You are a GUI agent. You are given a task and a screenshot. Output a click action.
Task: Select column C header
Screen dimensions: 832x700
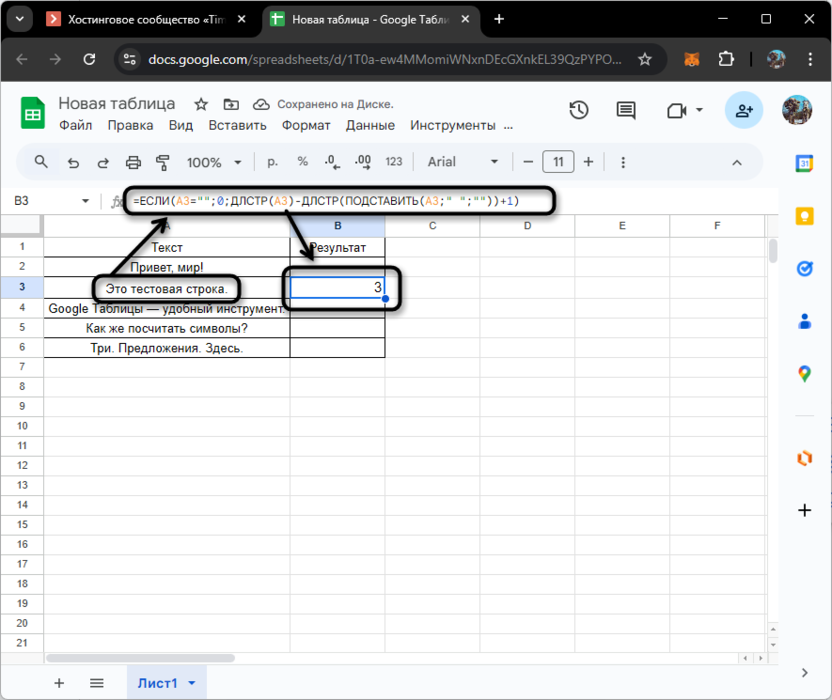point(432,226)
